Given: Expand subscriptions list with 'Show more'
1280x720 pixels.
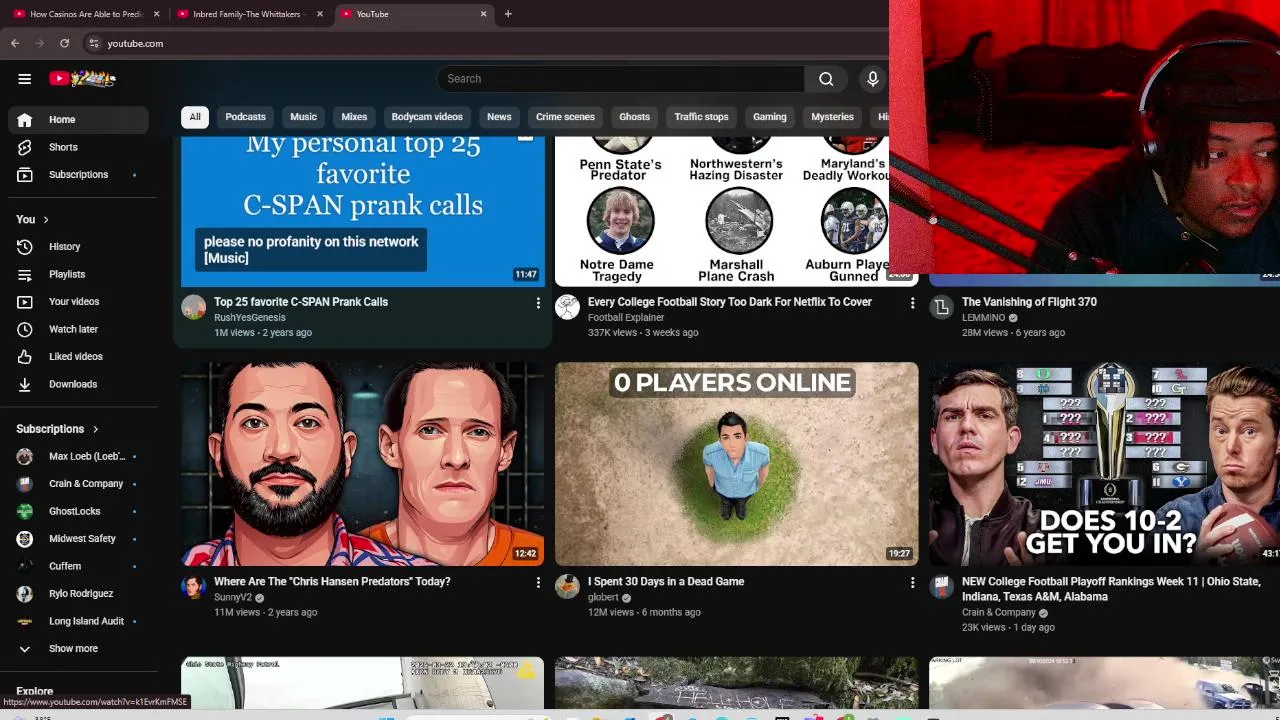Looking at the screenshot, I should click(78, 648).
